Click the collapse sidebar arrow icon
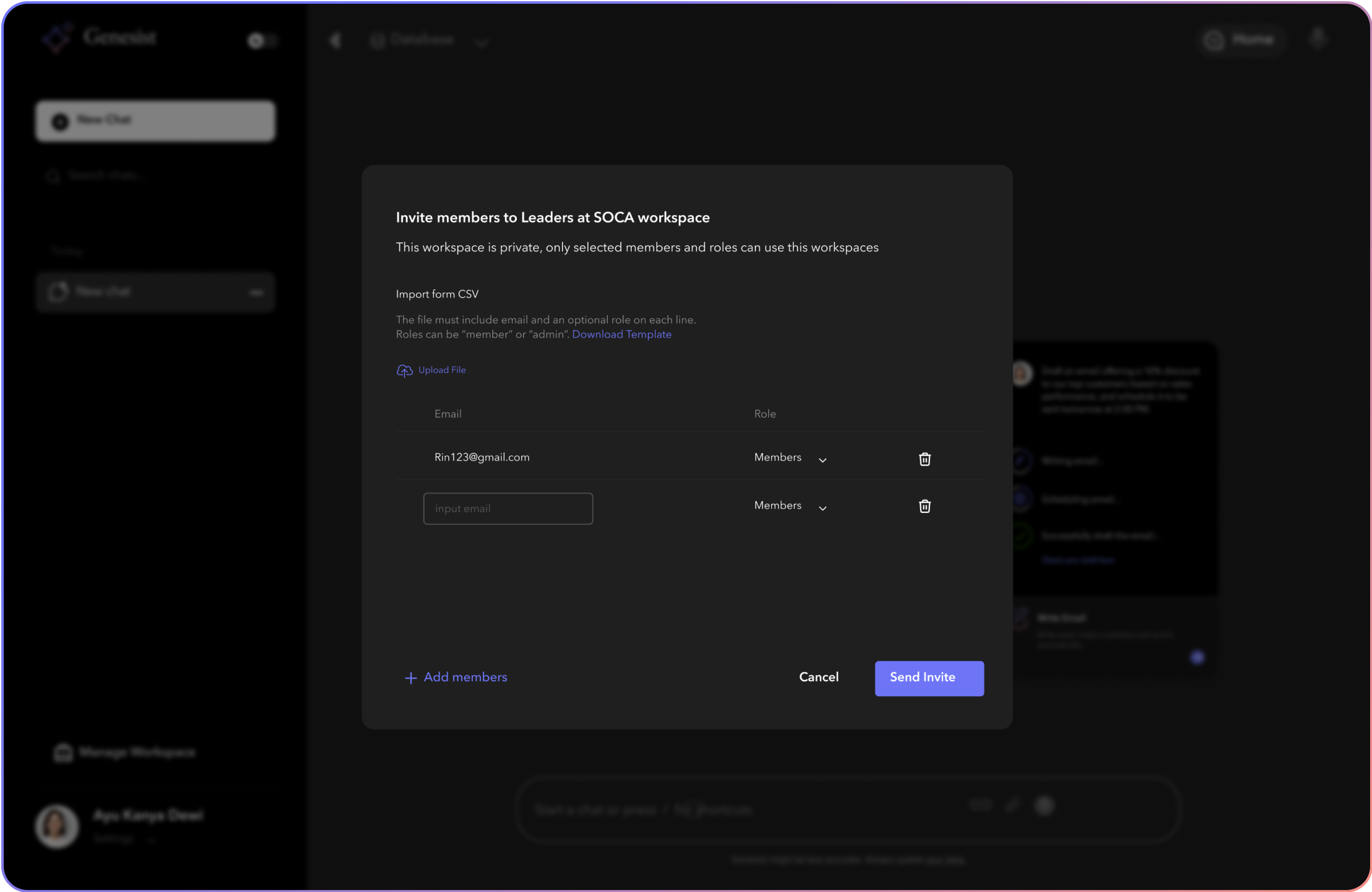Screen dimensions: 1372x892 click(x=335, y=41)
